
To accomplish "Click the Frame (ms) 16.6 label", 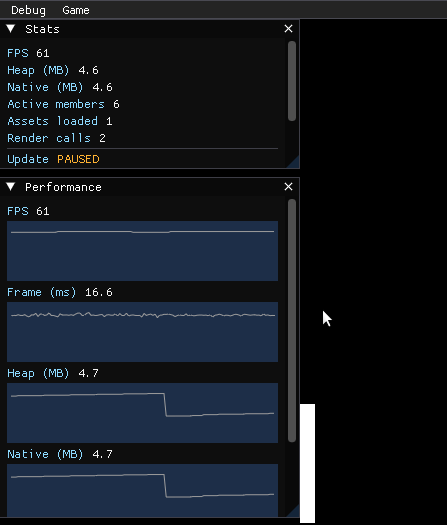I will click(60, 292).
